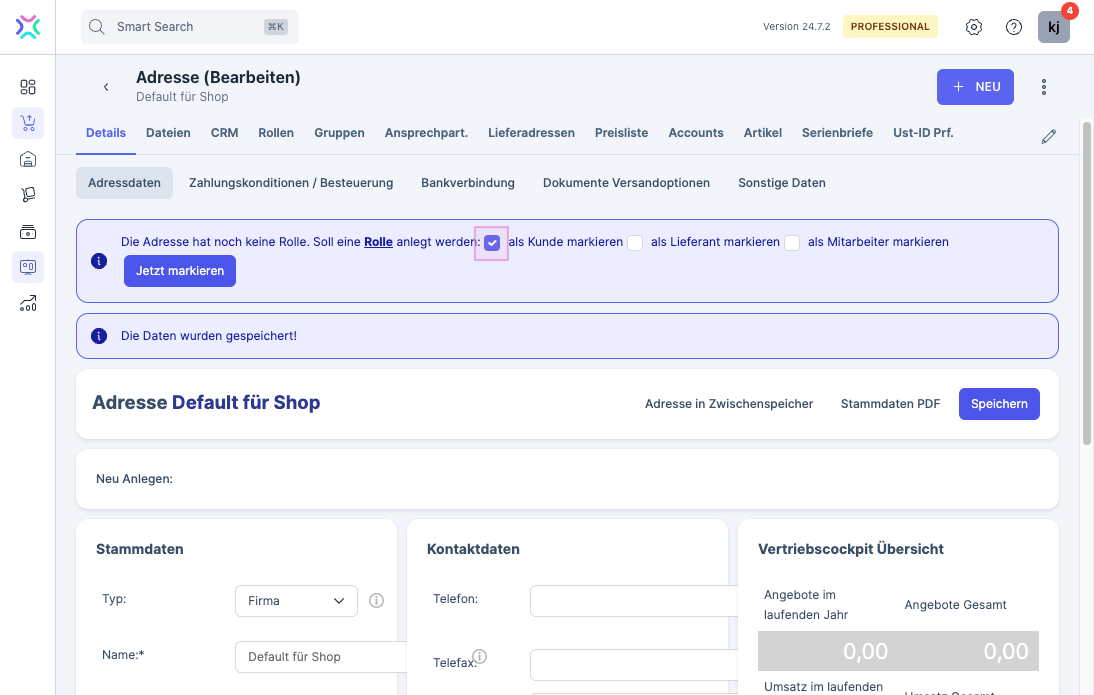Image resolution: width=1094 pixels, height=695 pixels.
Task: Open the cash/finance sidebar icon
Action: click(x=28, y=232)
